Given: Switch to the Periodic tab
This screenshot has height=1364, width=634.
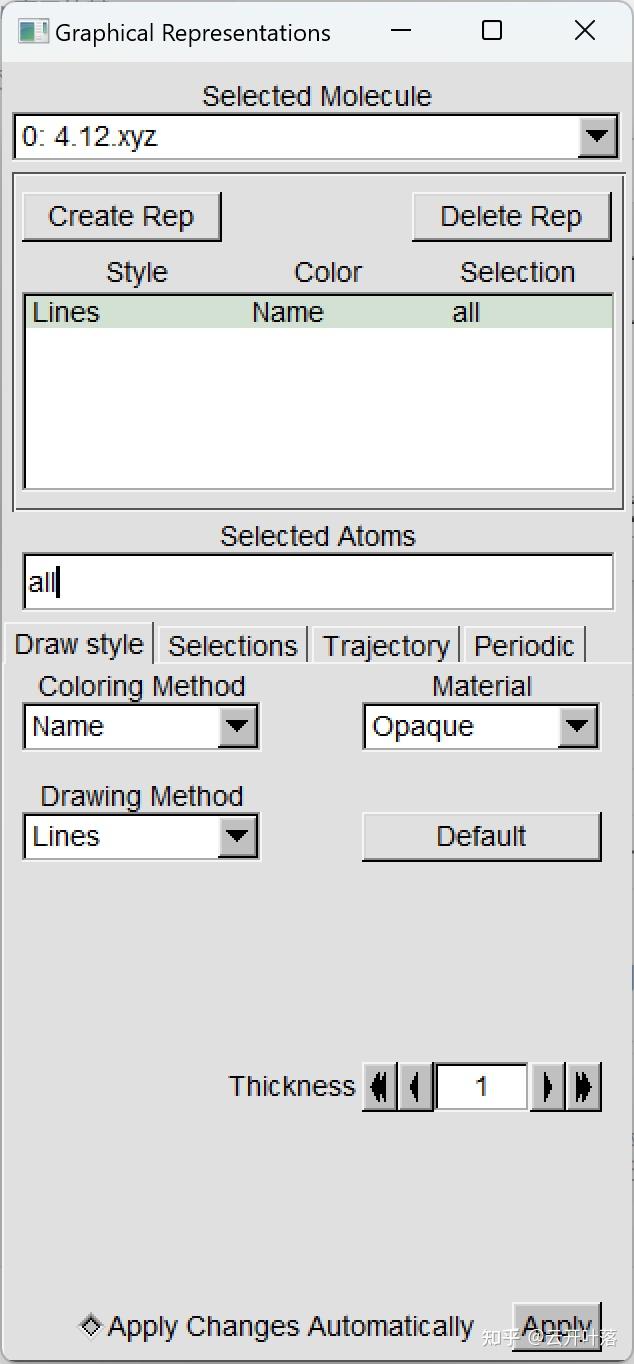Looking at the screenshot, I should click(x=524, y=646).
